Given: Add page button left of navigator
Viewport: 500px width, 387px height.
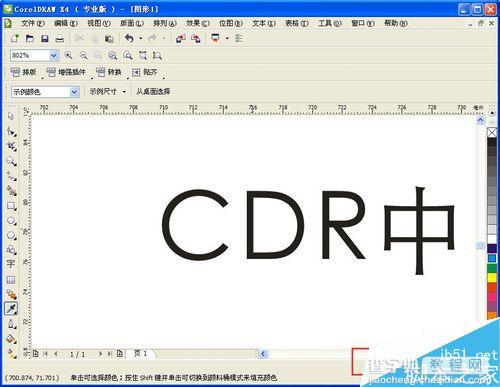Looking at the screenshot, I should 36,354.
